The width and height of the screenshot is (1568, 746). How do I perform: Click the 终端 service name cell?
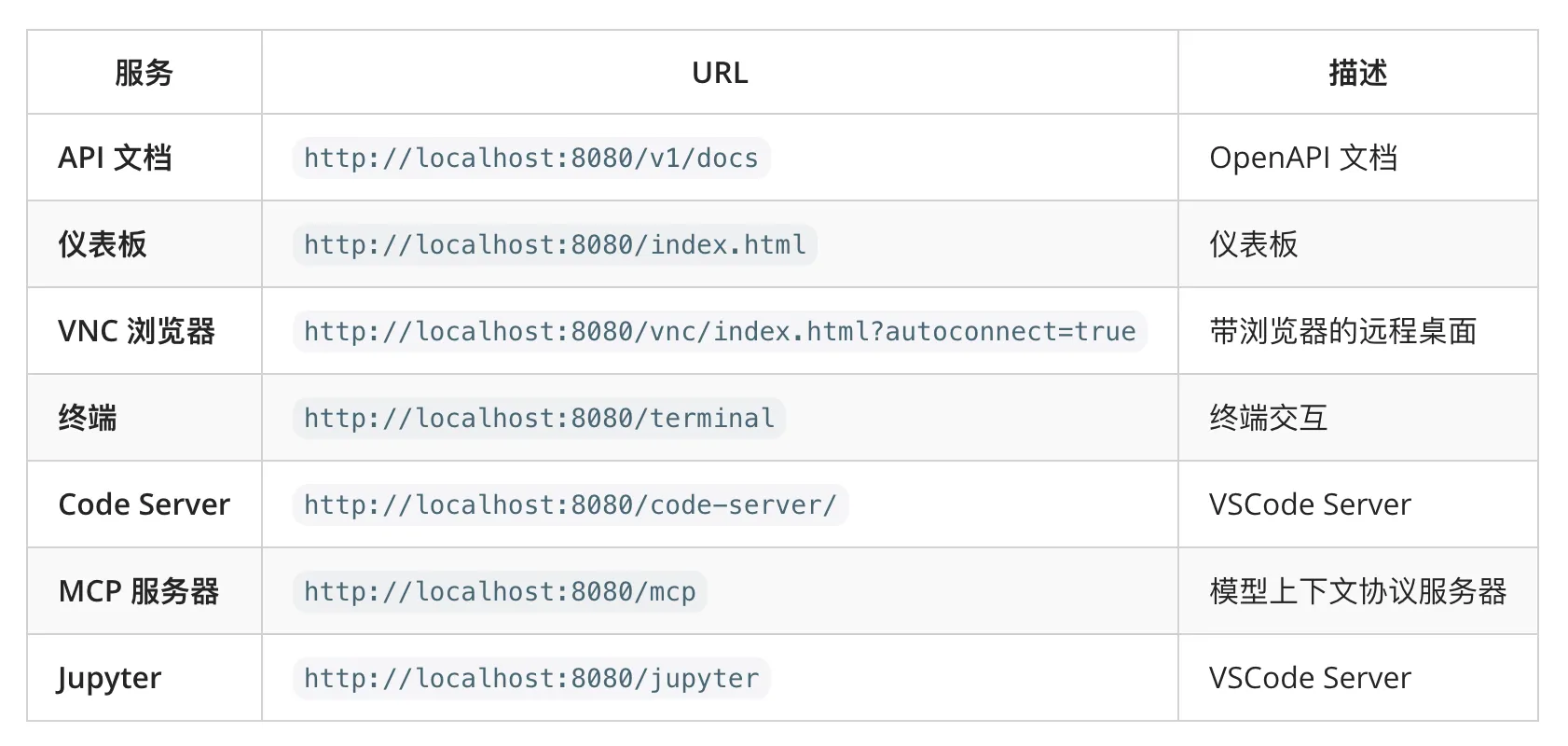tap(88, 418)
